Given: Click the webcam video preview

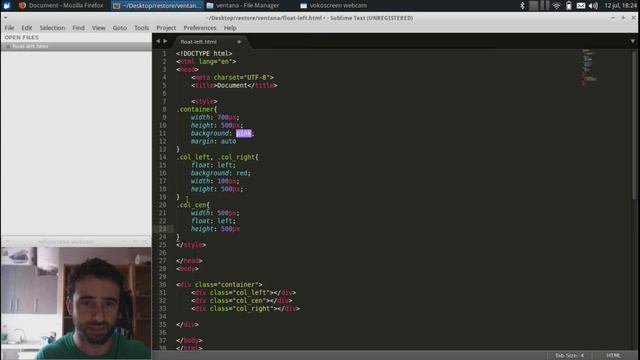Looking at the screenshot, I should click(x=76, y=303).
